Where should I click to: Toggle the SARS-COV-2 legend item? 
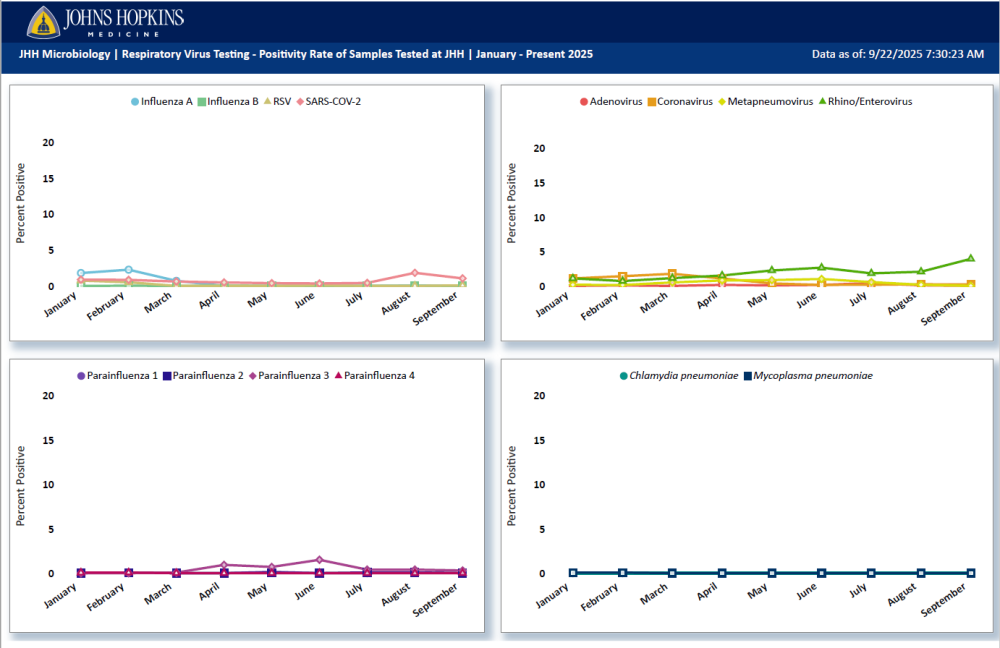coord(330,101)
